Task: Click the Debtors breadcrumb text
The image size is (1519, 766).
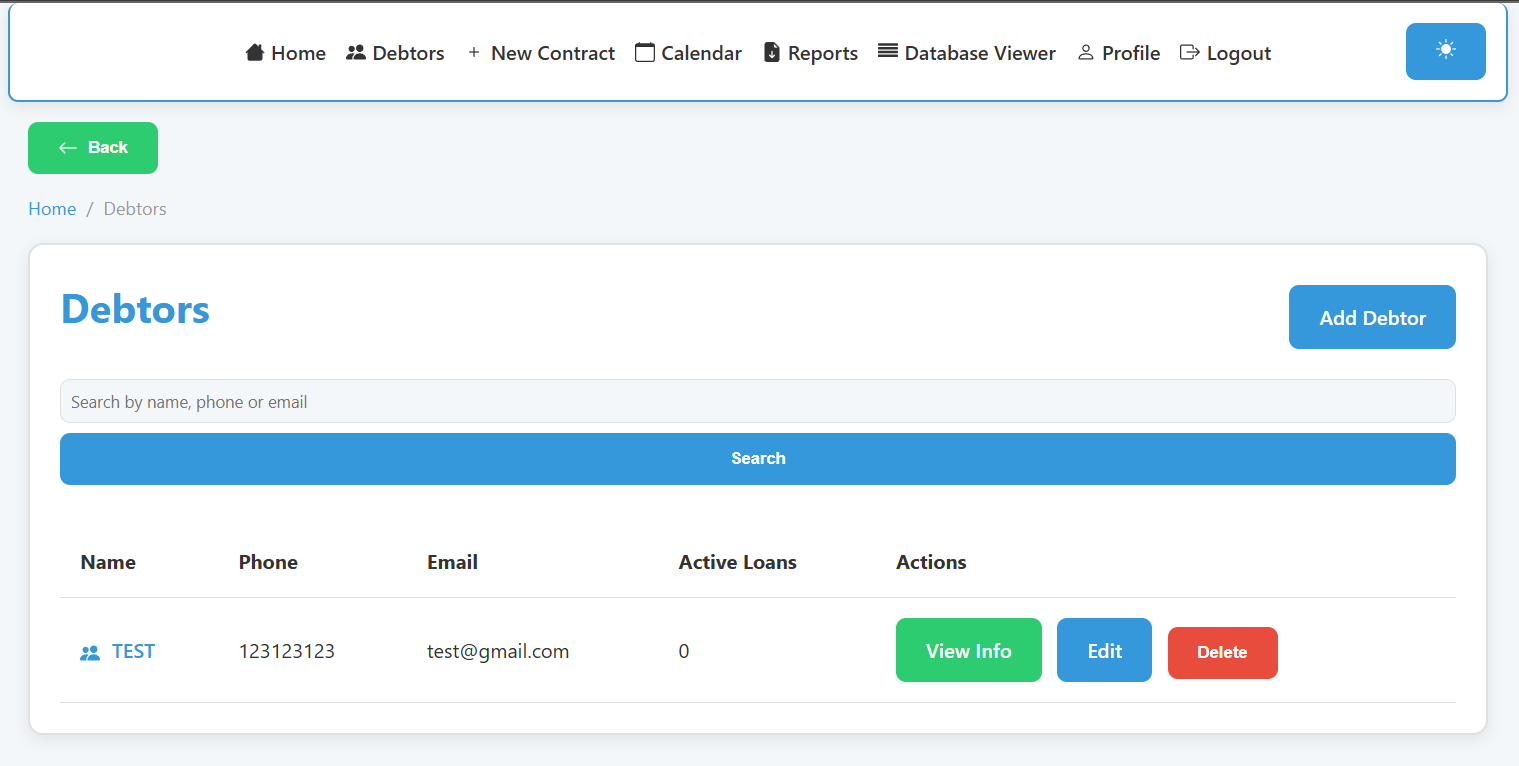Action: tap(135, 209)
